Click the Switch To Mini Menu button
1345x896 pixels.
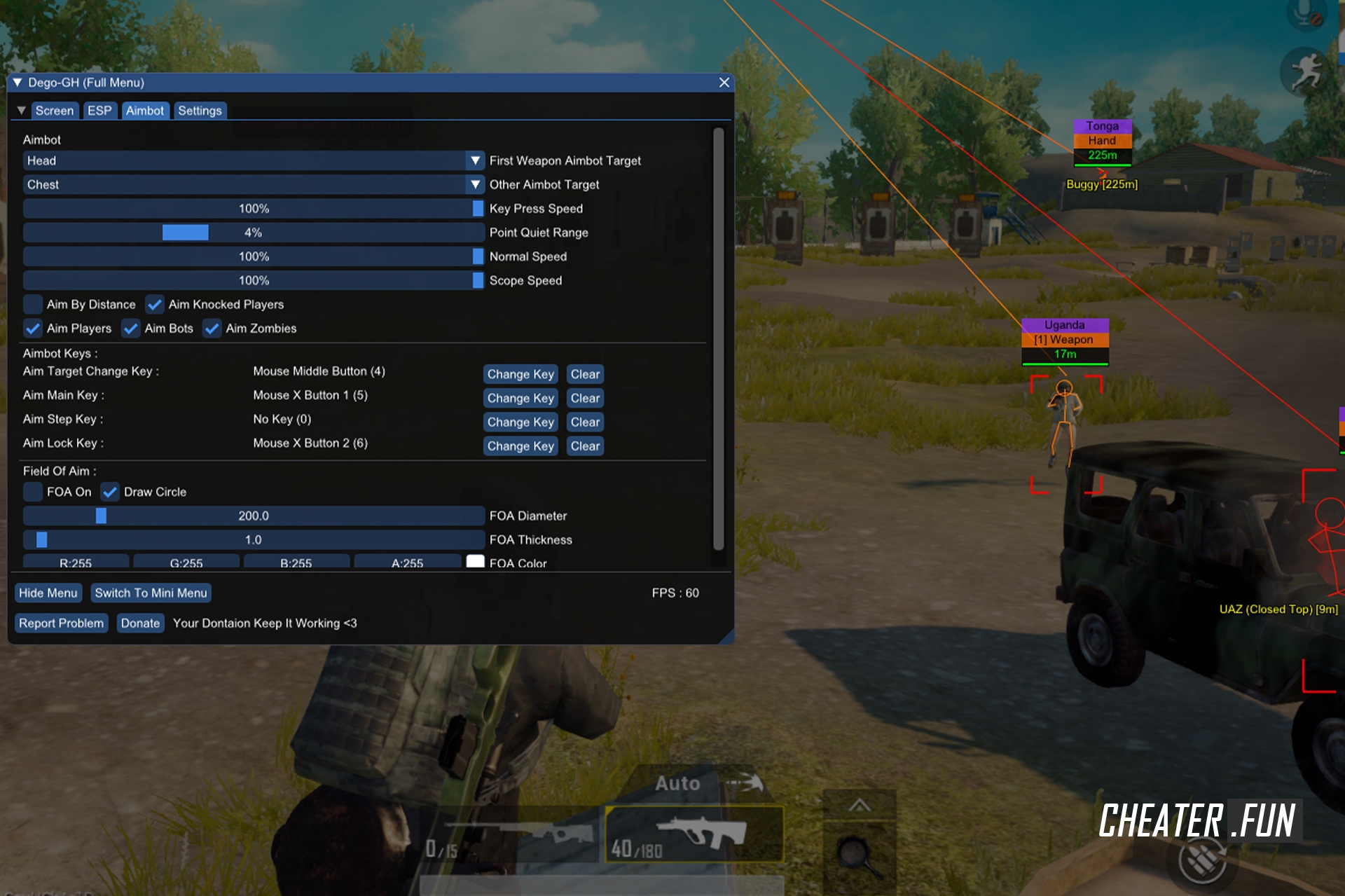tap(150, 592)
